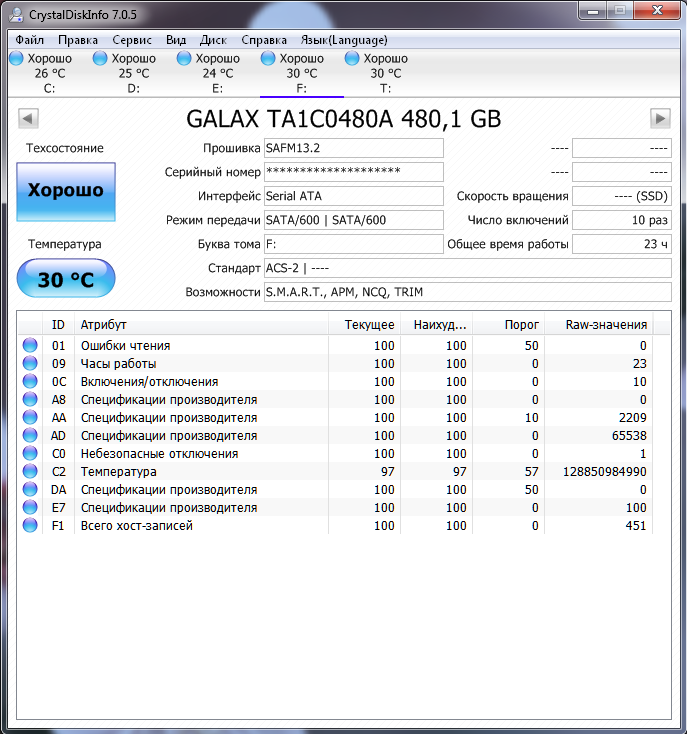
Task: Select the Небезопасные отключения row
Action: (x=335, y=454)
